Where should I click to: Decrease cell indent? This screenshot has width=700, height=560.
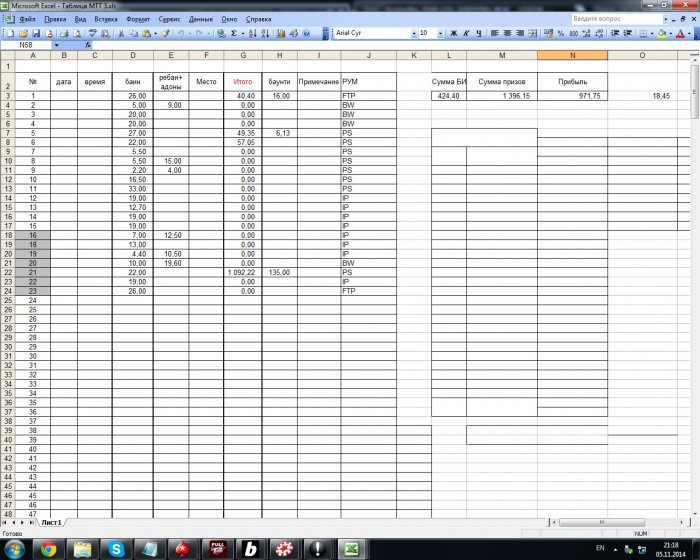[615, 33]
